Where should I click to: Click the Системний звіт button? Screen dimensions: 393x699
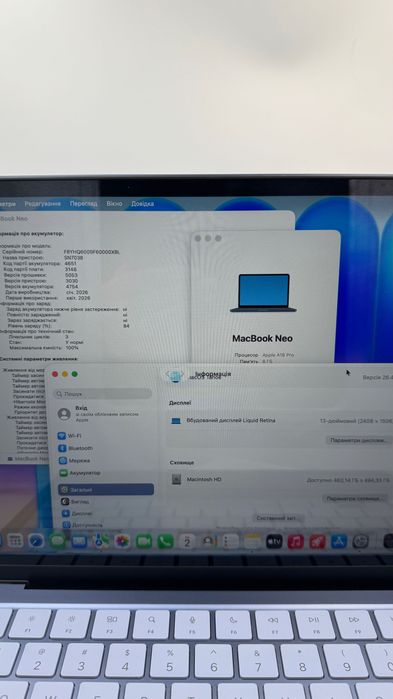tap(278, 518)
